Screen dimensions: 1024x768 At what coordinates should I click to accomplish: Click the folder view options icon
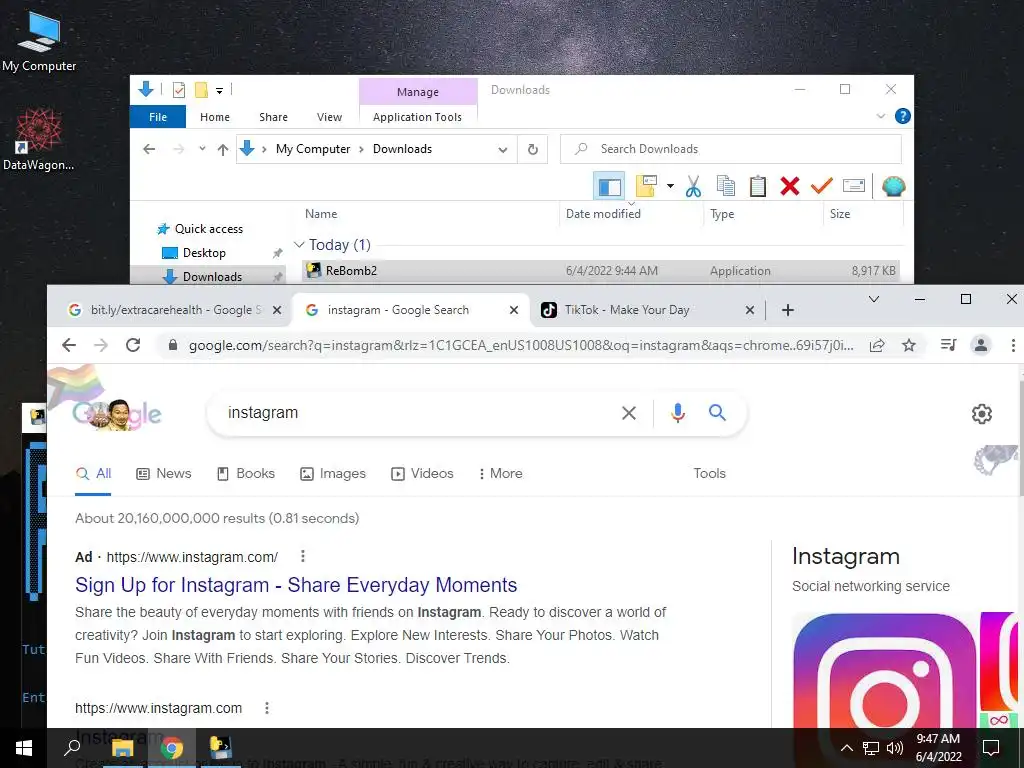pos(646,186)
